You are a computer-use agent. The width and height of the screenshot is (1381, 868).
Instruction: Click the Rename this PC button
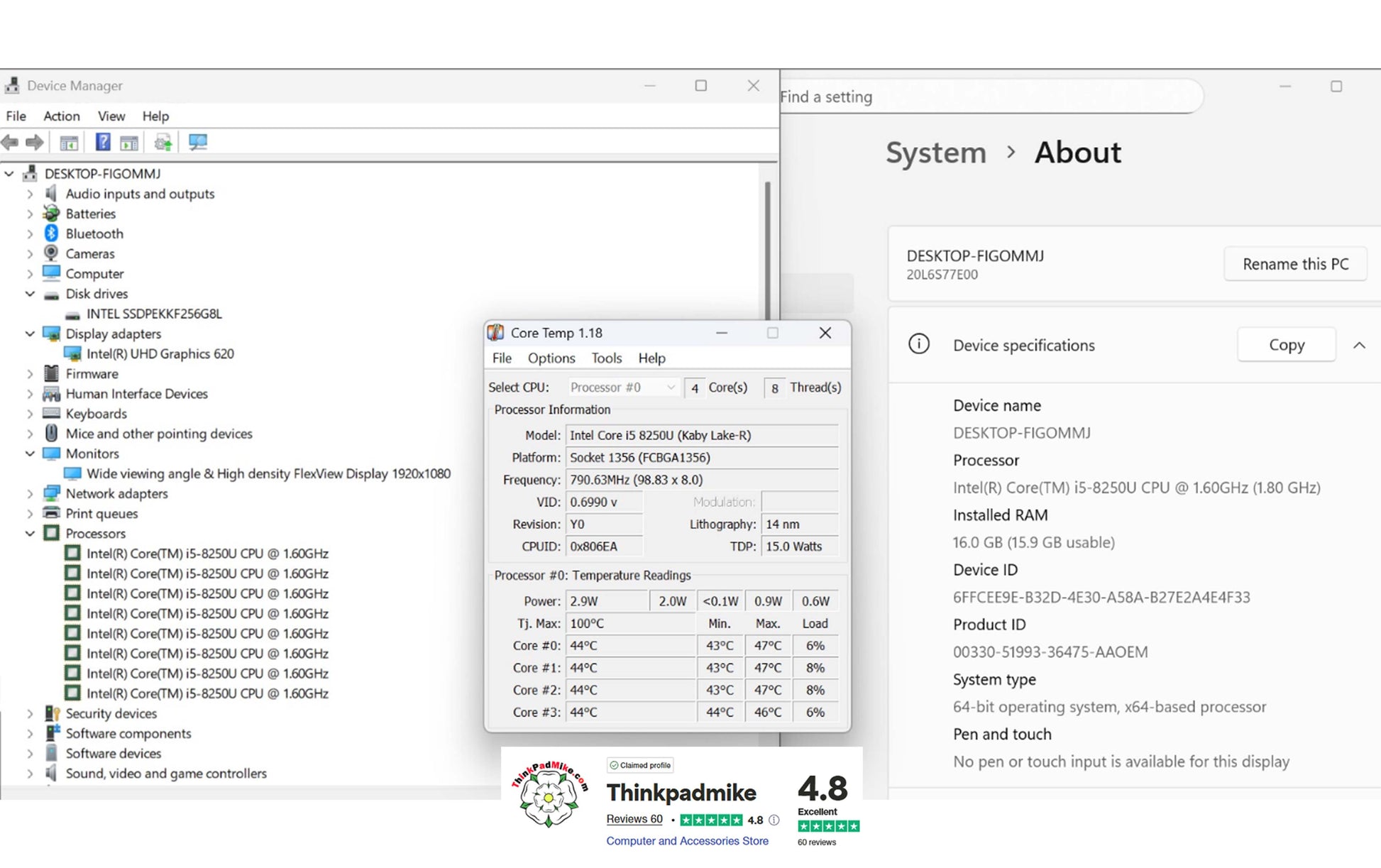tap(1295, 264)
